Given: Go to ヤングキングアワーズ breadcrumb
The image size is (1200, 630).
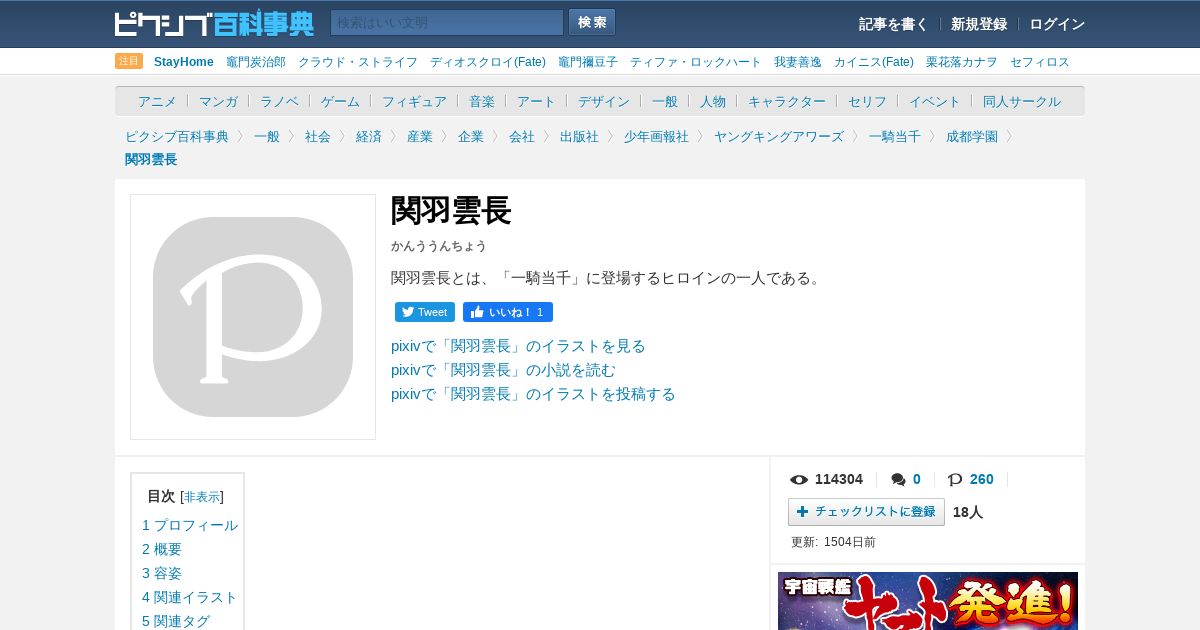Looking at the screenshot, I should pyautogui.click(x=779, y=136).
